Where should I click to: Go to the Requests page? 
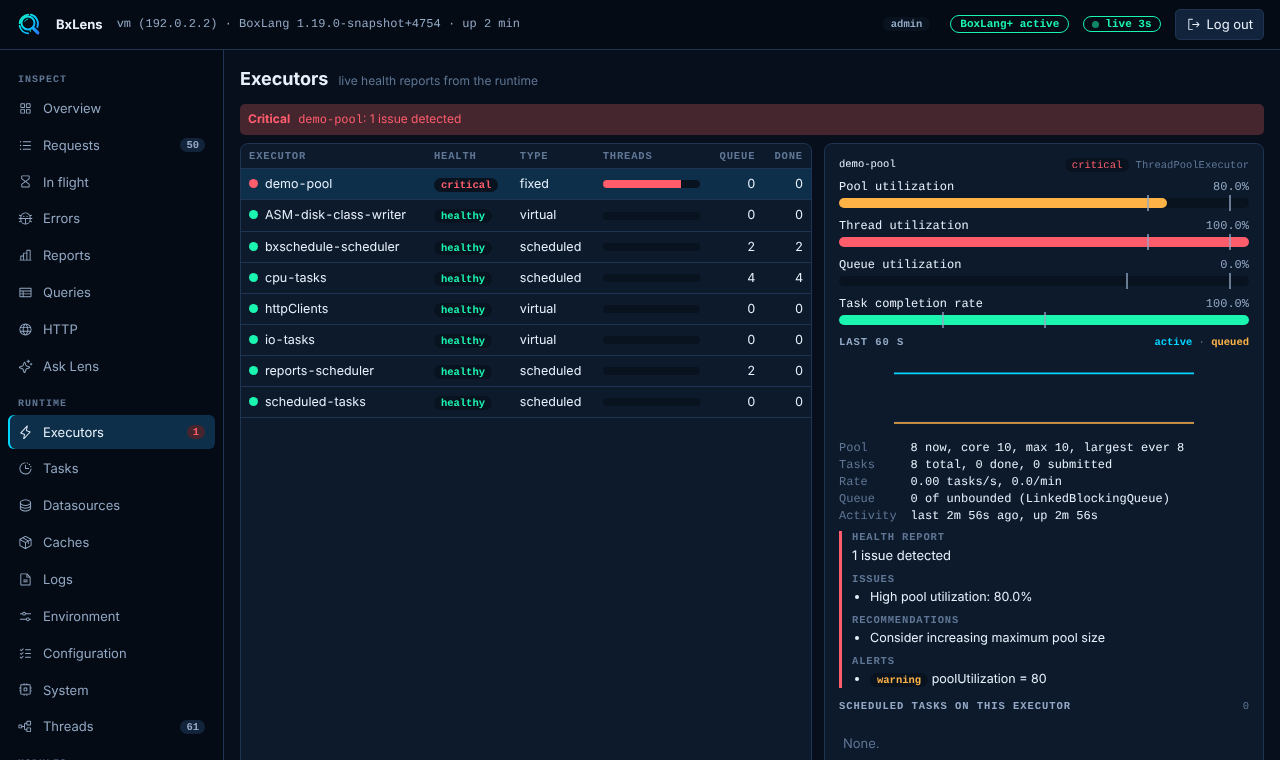pos(111,145)
